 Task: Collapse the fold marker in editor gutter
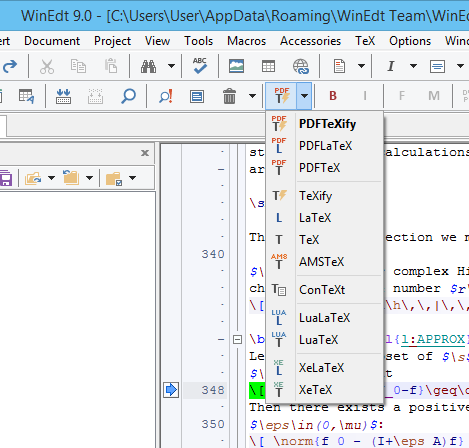(x=237, y=340)
